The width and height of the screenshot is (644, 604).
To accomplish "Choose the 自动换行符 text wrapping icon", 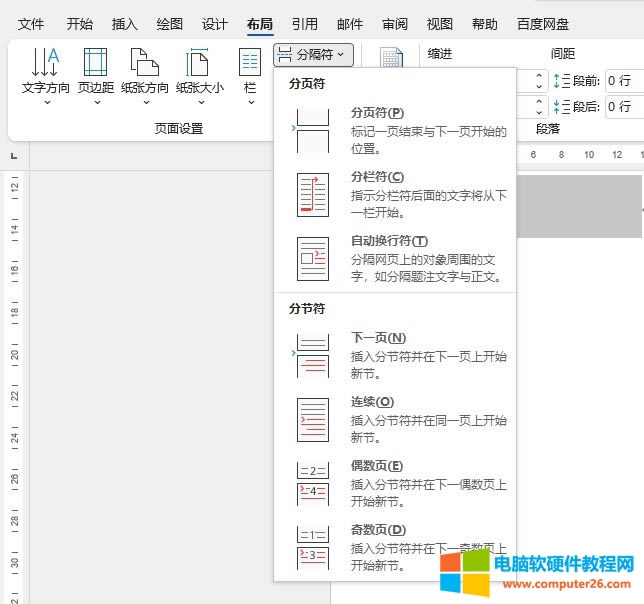I will [x=313, y=258].
